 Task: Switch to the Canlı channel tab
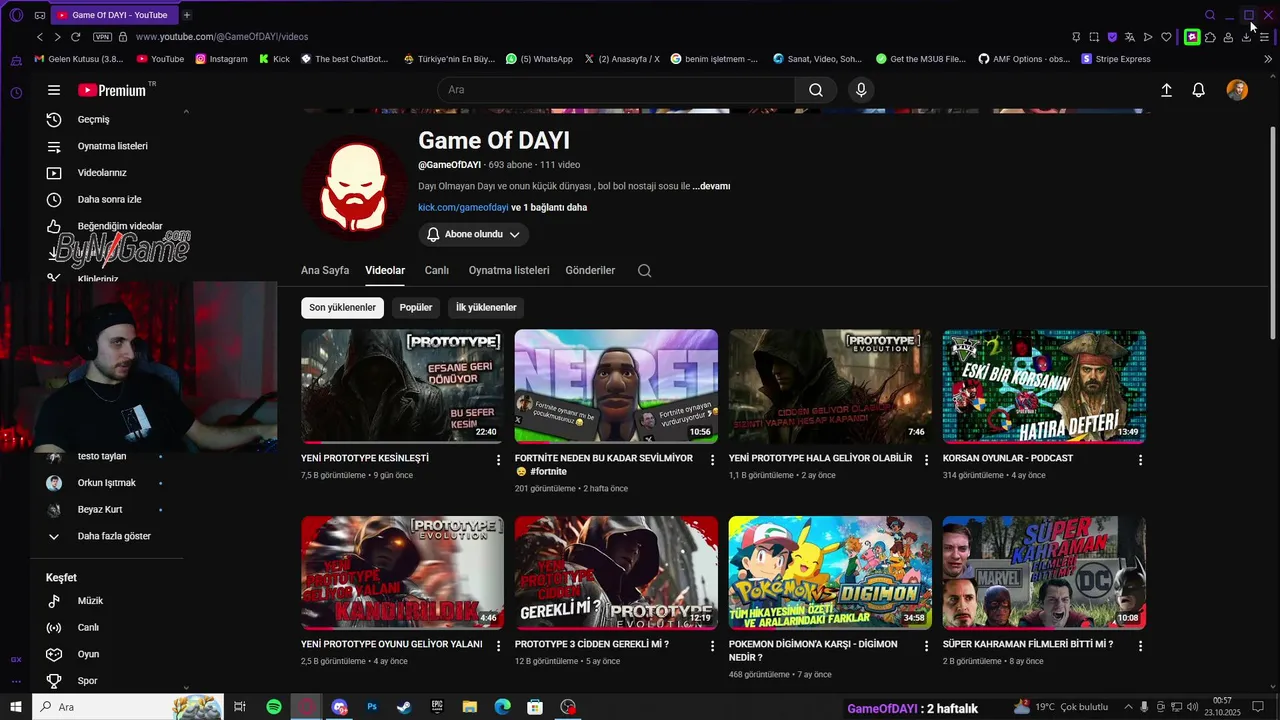(x=437, y=270)
